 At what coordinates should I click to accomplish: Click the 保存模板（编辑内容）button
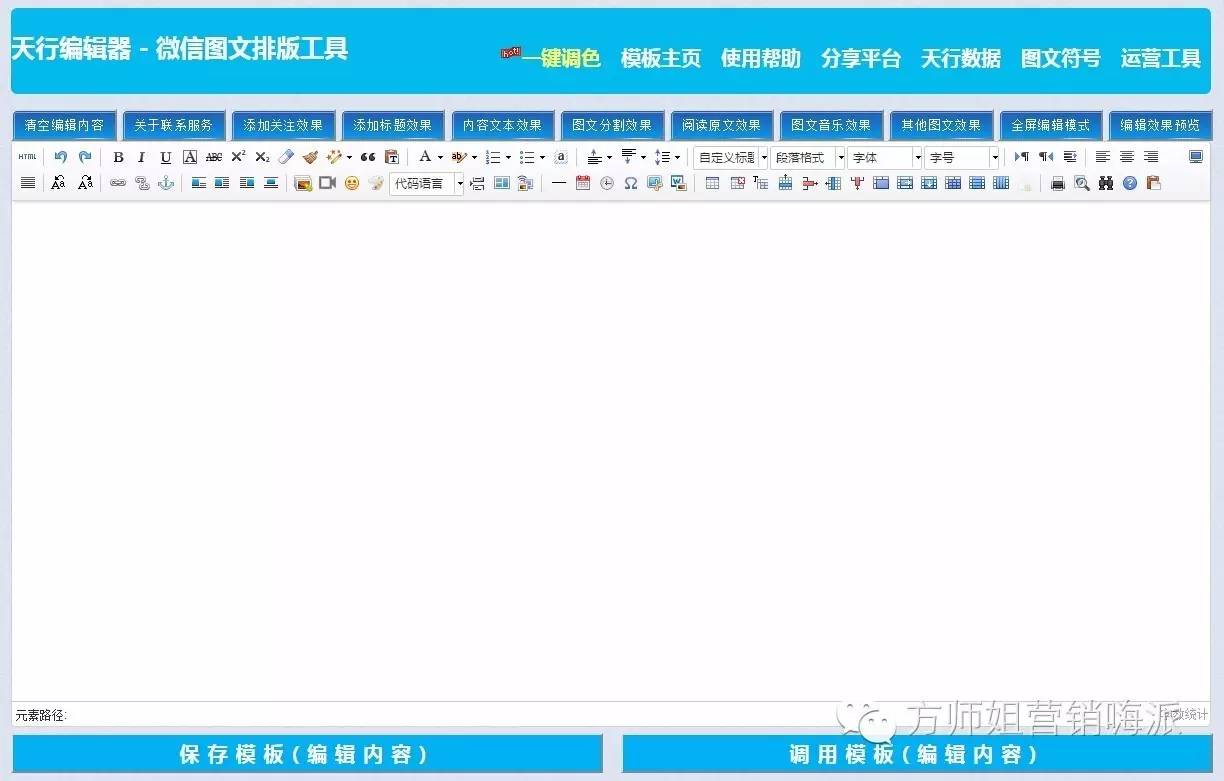click(x=303, y=756)
